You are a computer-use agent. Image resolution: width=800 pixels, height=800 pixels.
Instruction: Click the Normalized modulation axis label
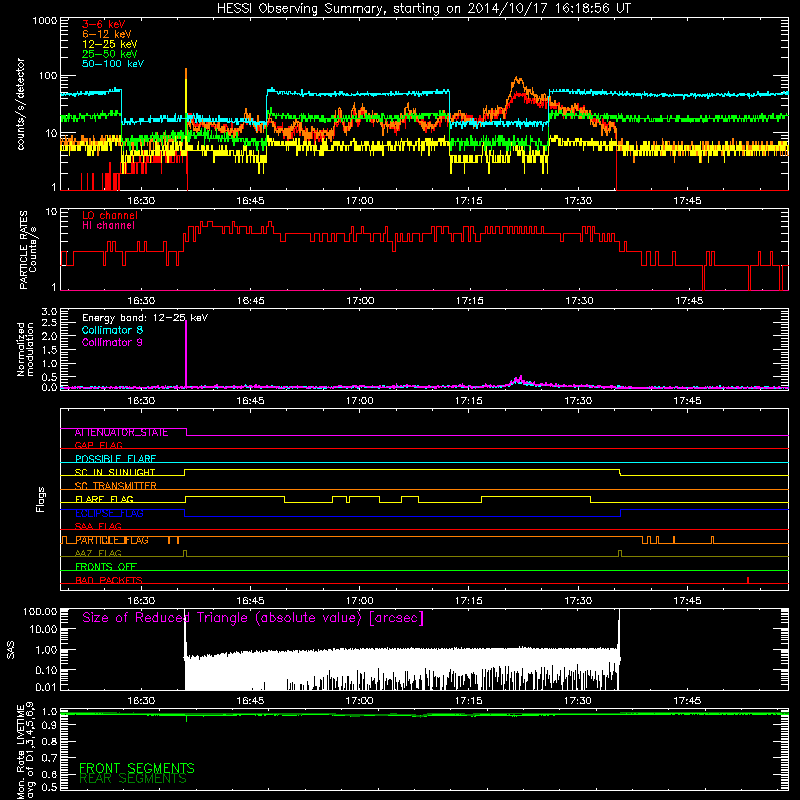pos(26,349)
